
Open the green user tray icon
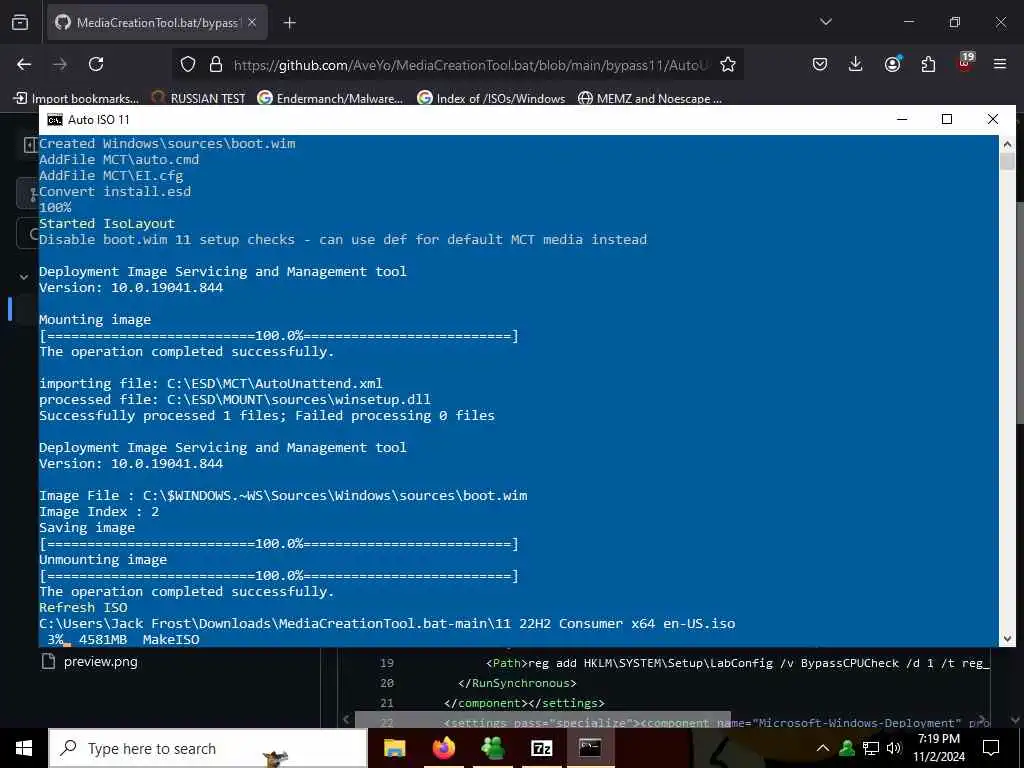click(847, 748)
